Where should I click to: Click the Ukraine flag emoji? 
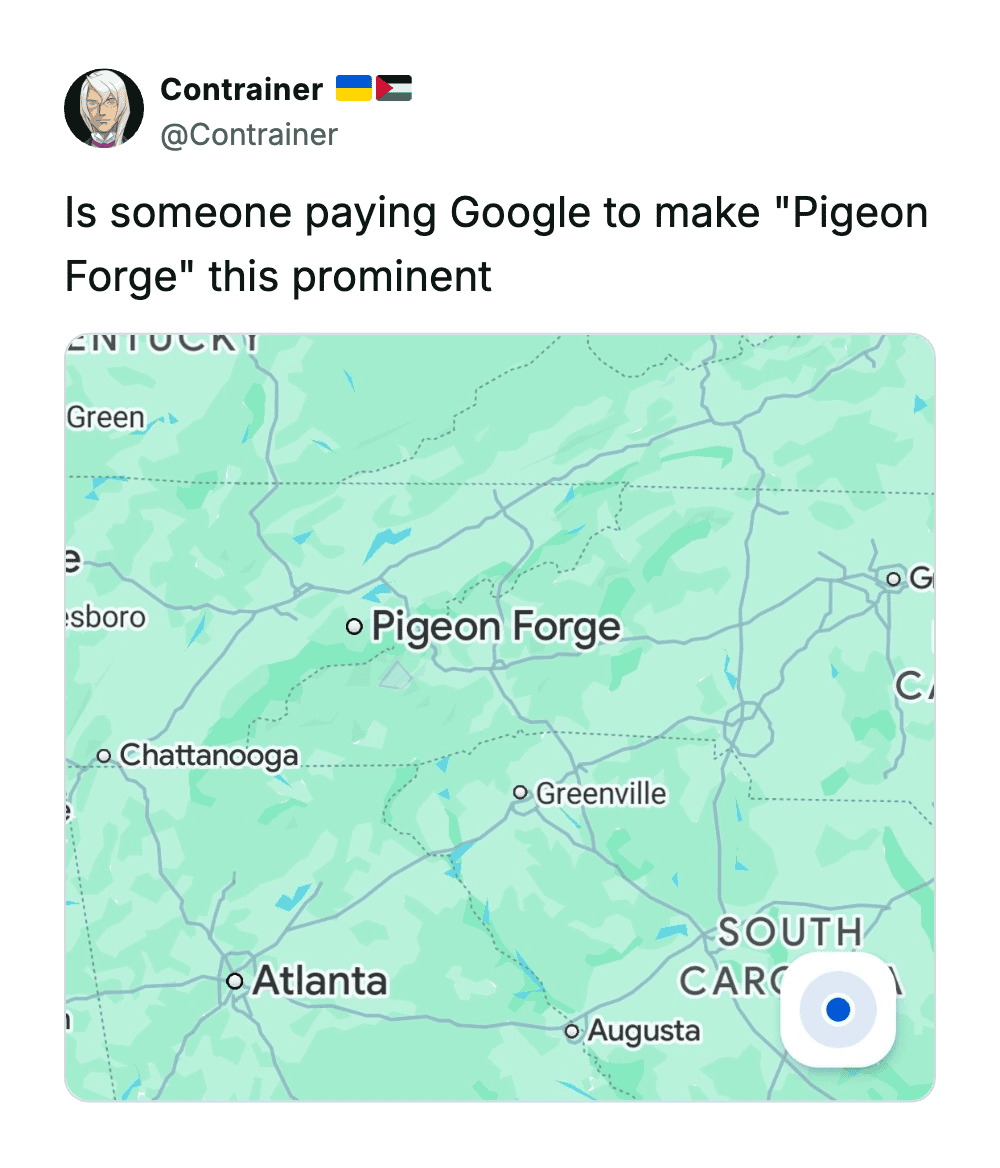pos(353,89)
